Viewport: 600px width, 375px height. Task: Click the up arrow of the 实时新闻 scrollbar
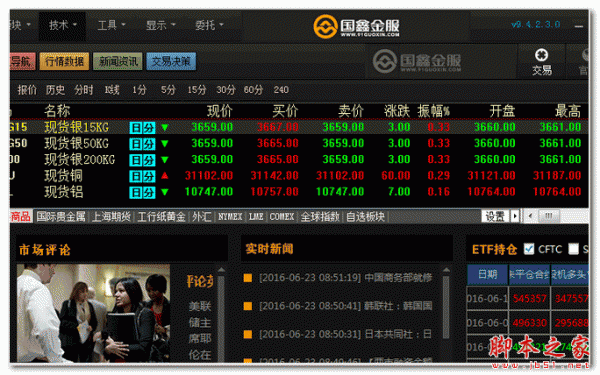pos(446,270)
